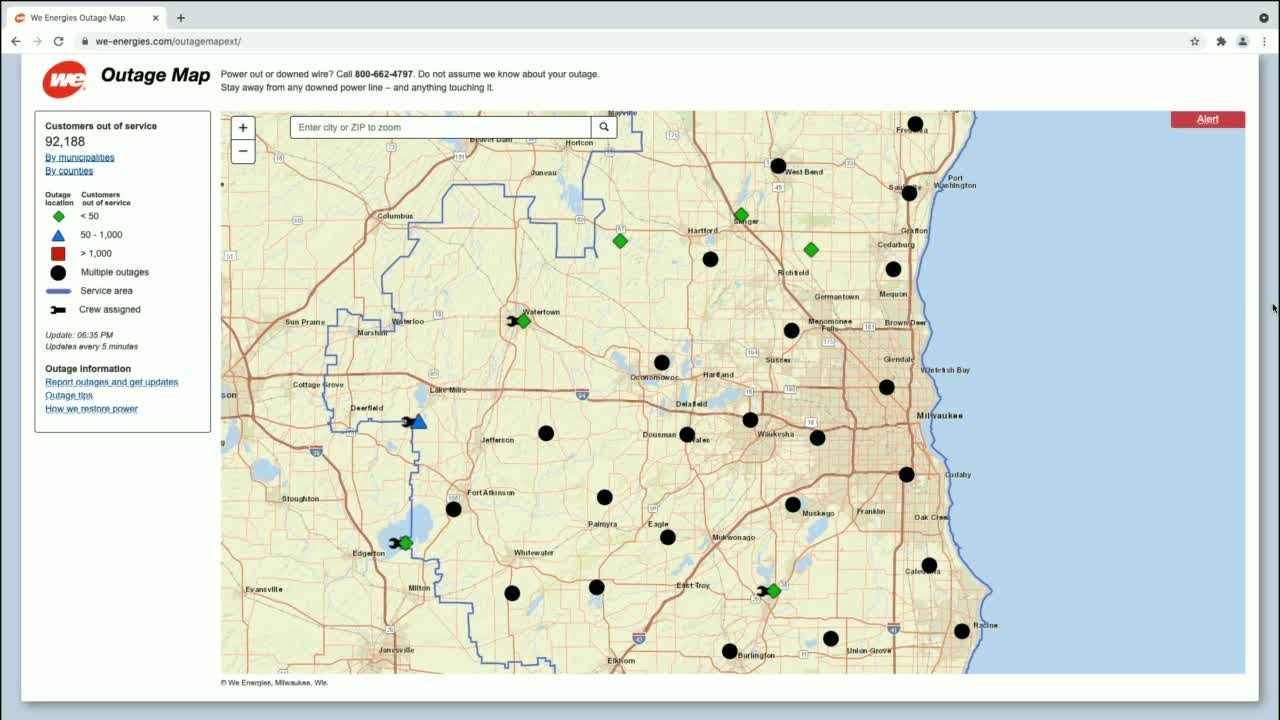Select the outage marker near Caledonia
Viewport: 1280px width, 720px height.
pos(929,565)
